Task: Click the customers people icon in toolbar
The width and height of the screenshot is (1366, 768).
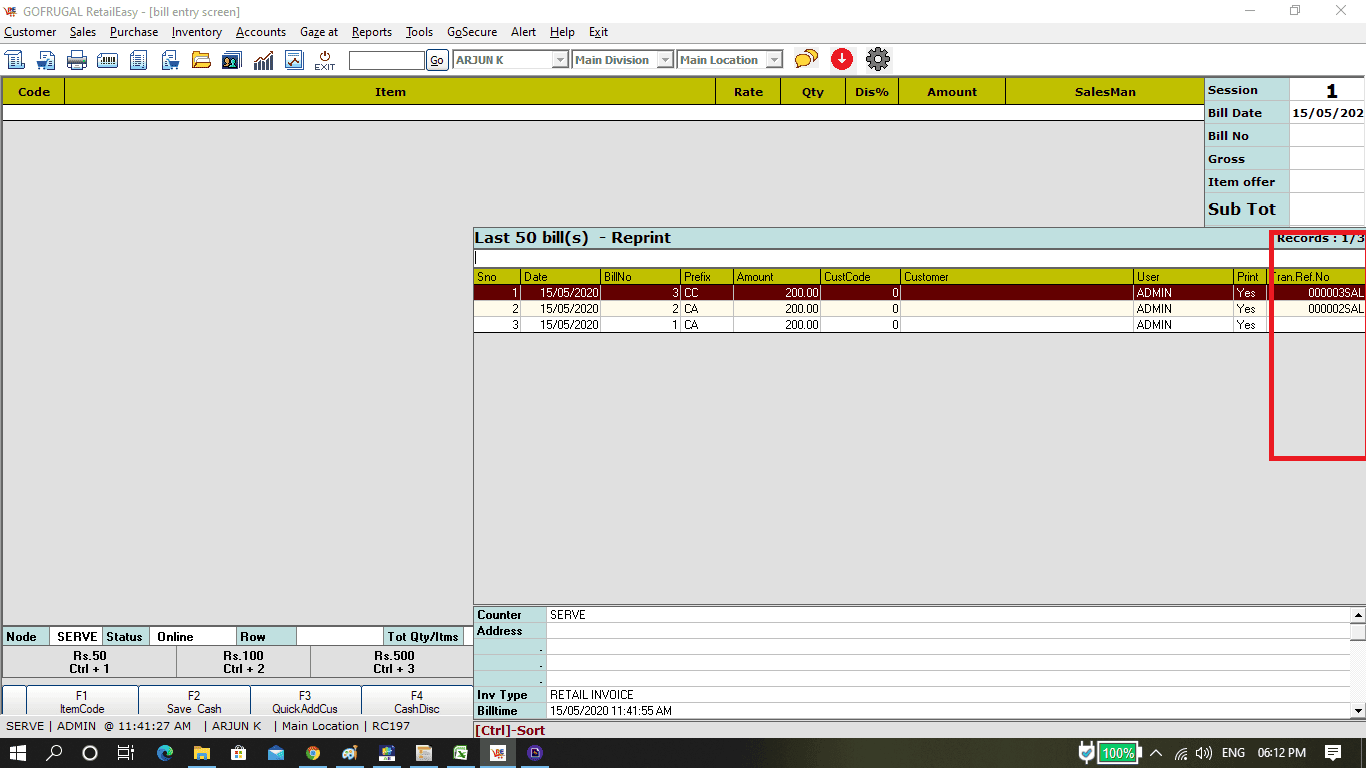Action: pos(232,60)
